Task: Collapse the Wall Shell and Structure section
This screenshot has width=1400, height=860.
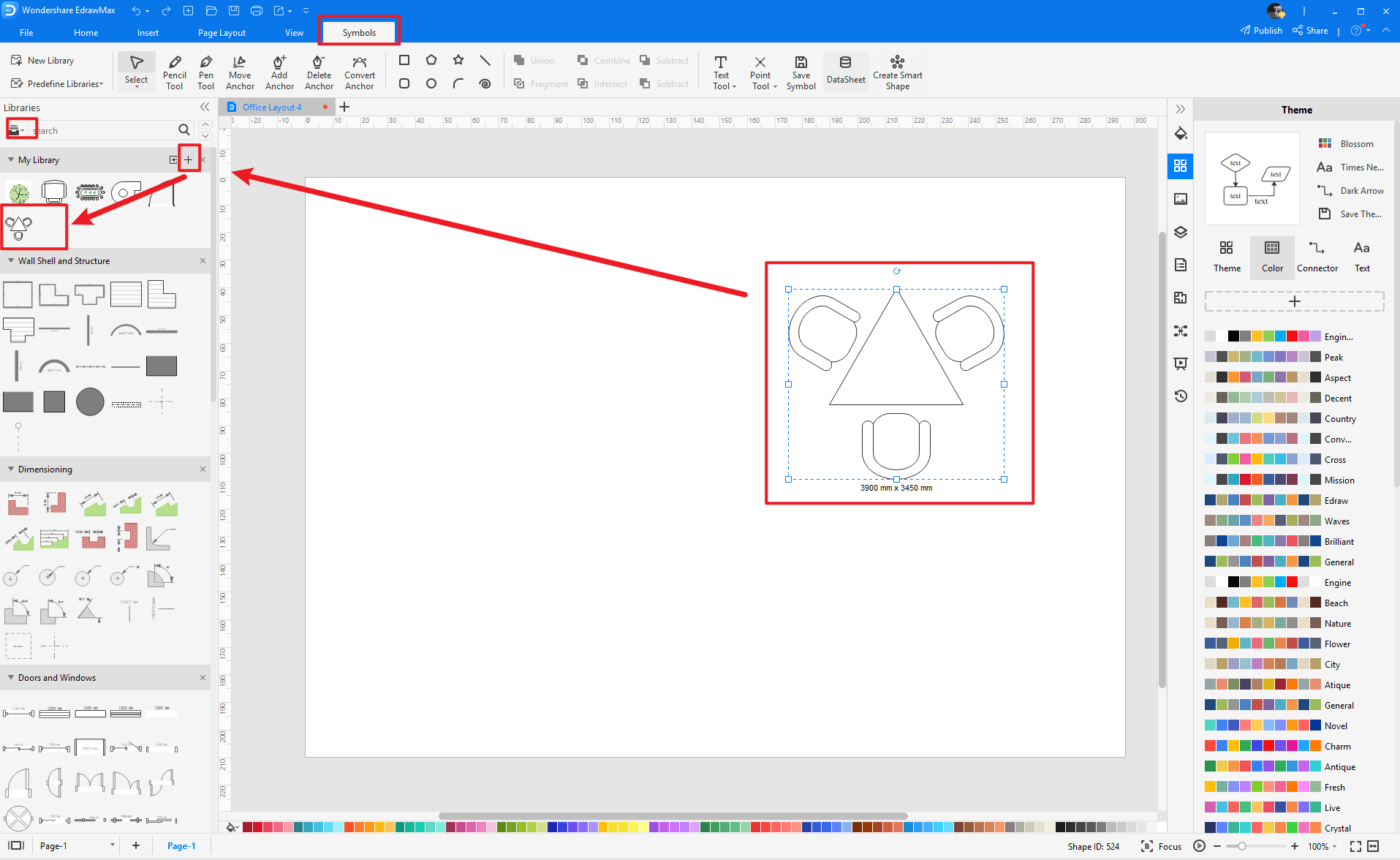Action: pos(11,261)
